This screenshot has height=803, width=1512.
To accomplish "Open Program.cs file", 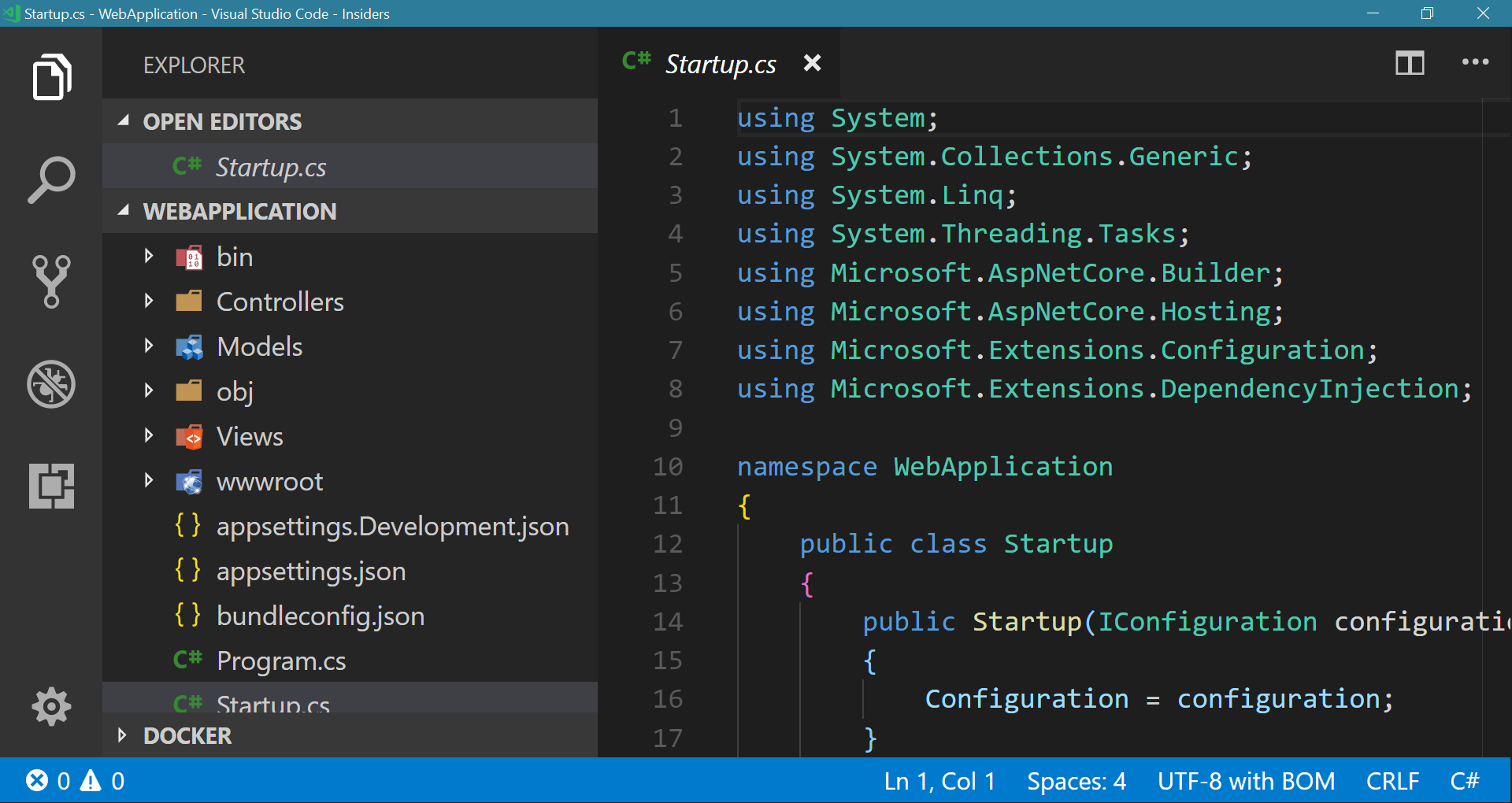I will click(x=350, y=661).
